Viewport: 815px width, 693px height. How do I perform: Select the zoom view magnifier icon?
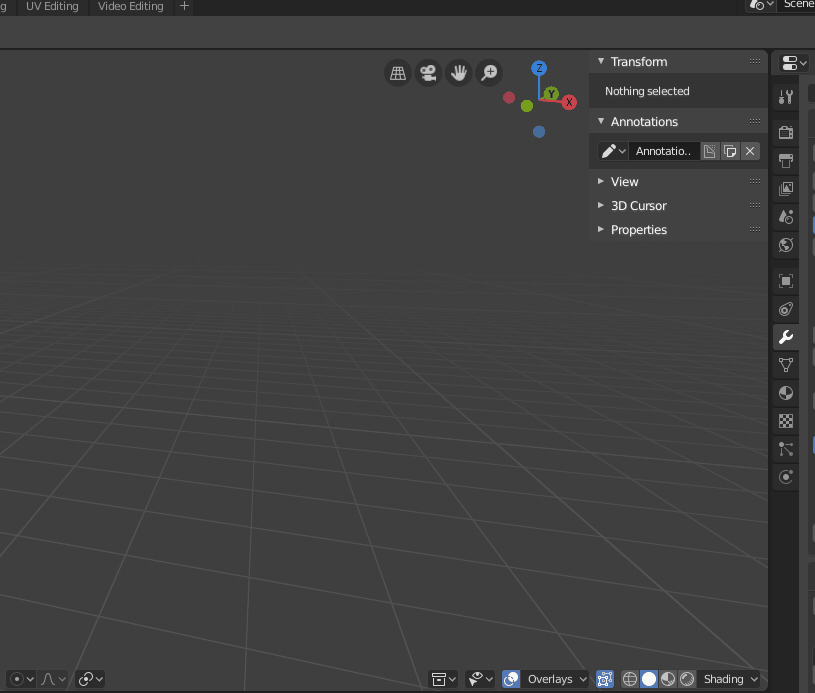coord(489,72)
